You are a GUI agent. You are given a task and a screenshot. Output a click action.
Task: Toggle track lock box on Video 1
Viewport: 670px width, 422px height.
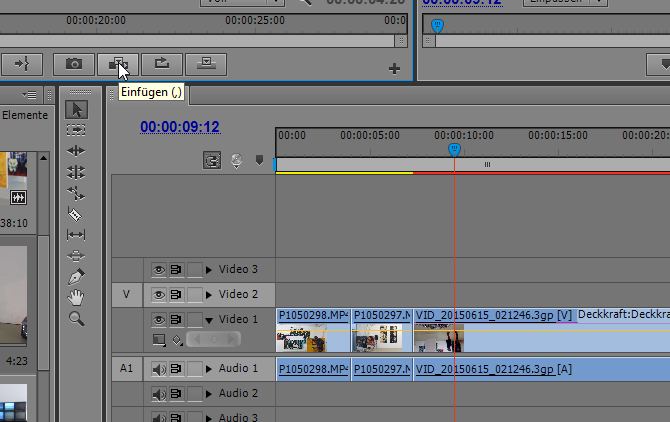click(195, 319)
